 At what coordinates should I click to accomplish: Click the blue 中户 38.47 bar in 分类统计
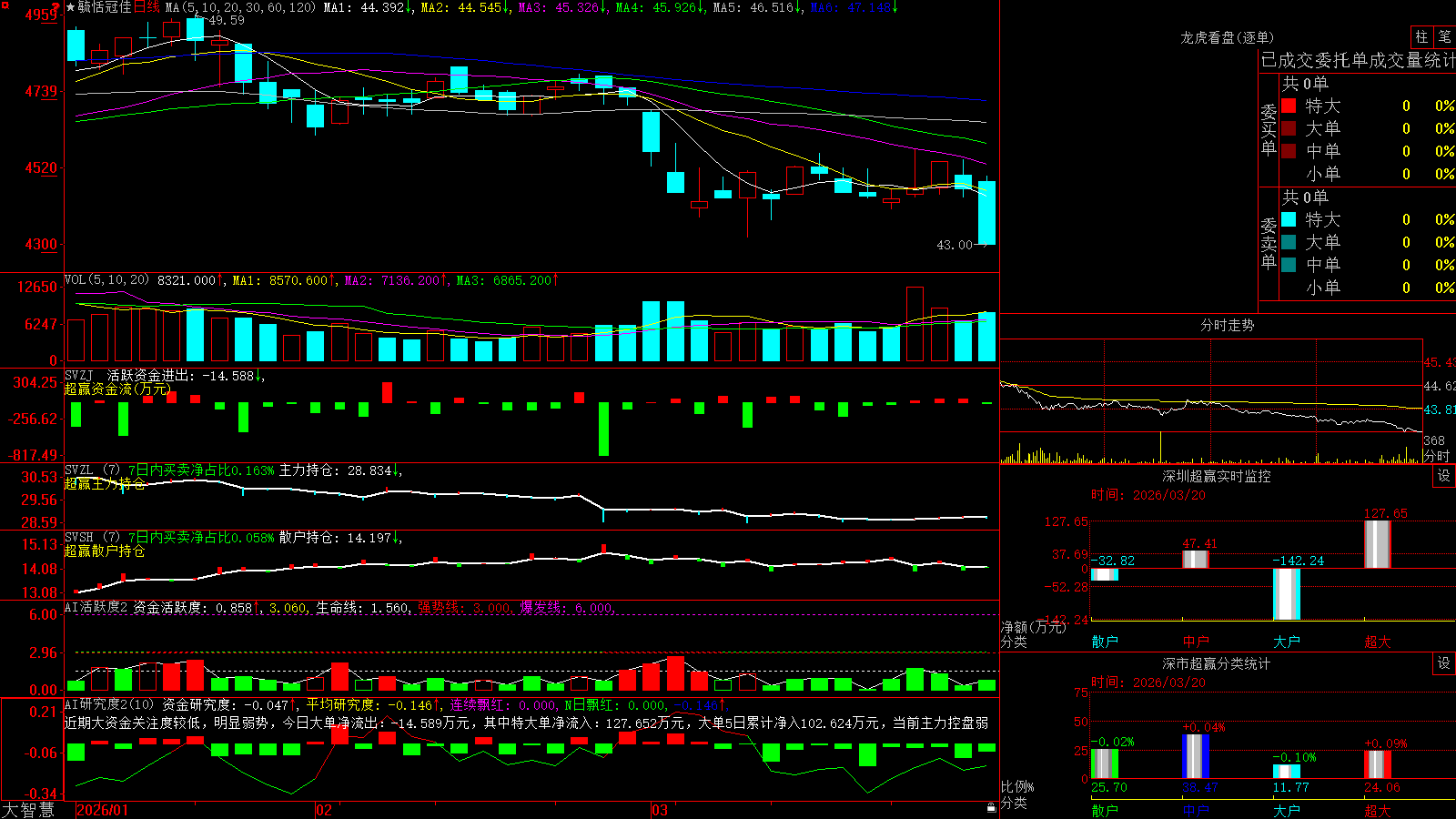point(1196,756)
